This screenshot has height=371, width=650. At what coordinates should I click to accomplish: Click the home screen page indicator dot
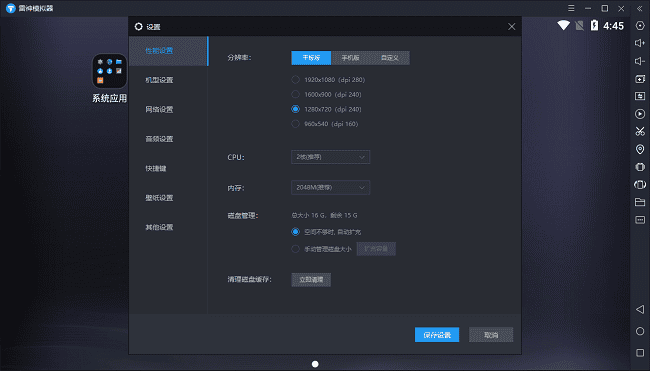[x=315, y=364]
